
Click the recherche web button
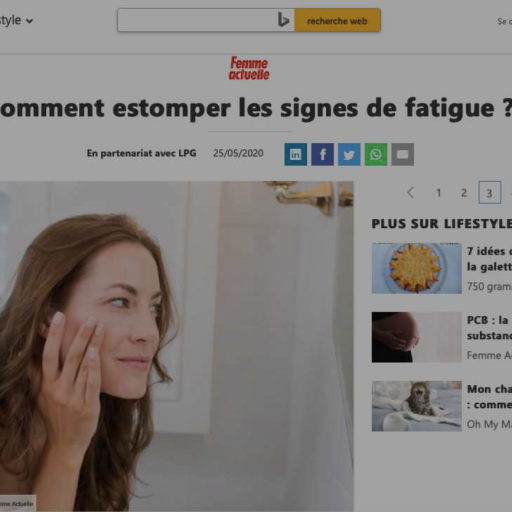[337, 21]
